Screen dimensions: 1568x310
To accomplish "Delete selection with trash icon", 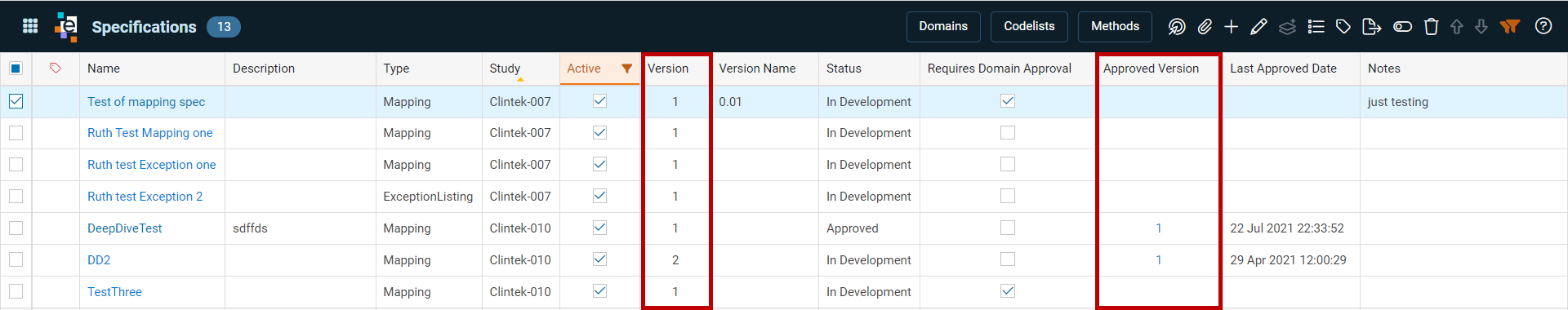I will tap(1431, 27).
